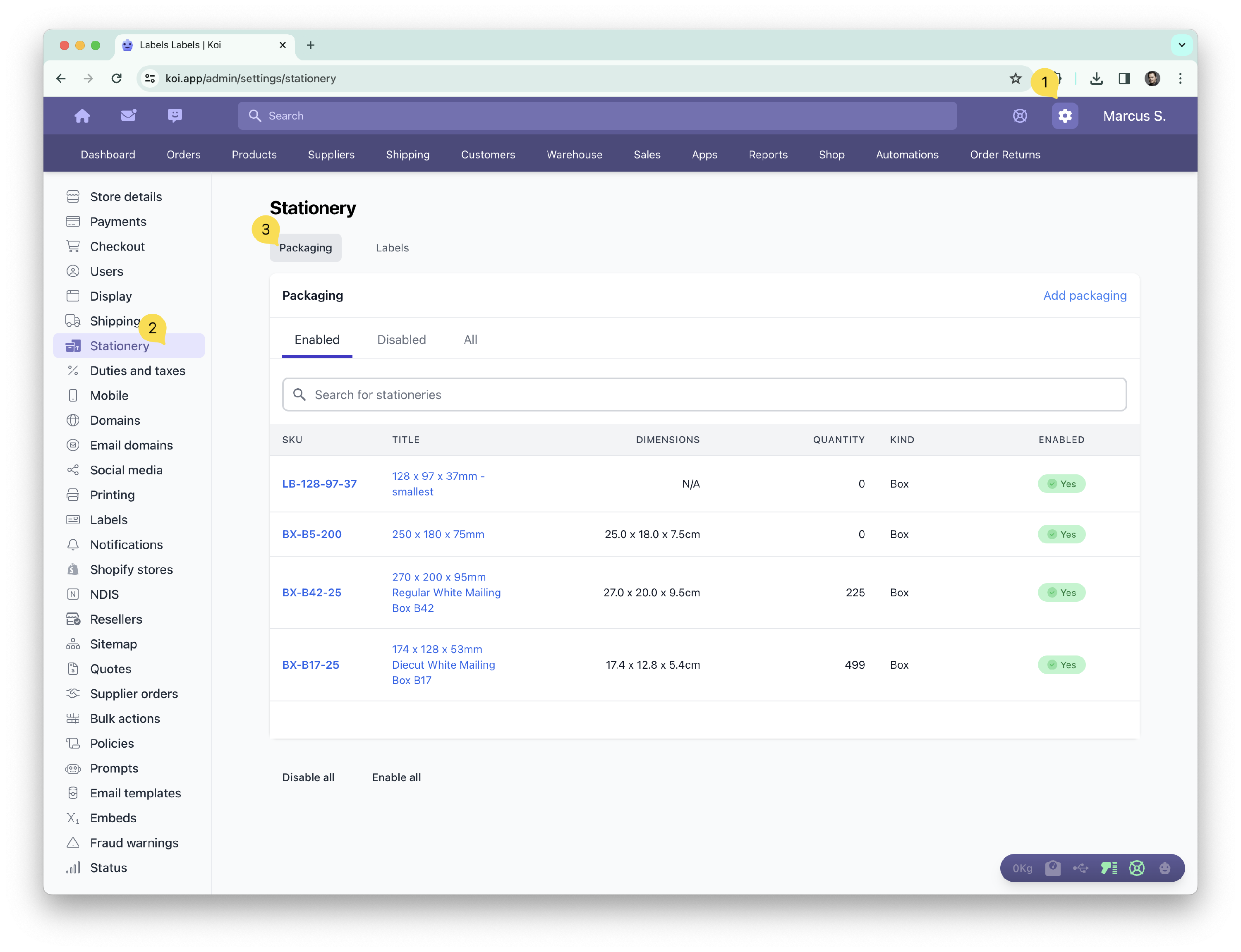Click the Enable all button
Image resolution: width=1241 pixels, height=952 pixels.
(x=395, y=777)
